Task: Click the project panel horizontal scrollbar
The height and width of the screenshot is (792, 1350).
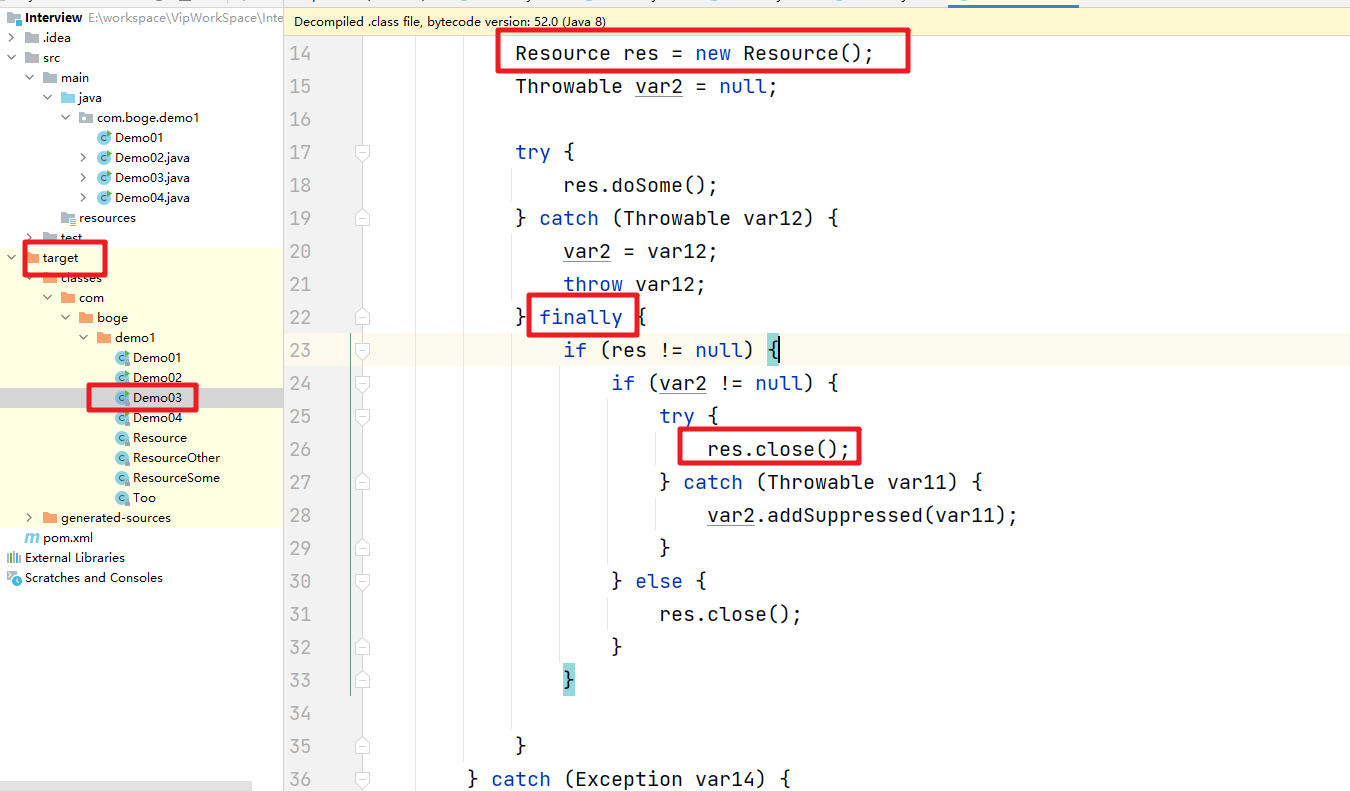Action: click(x=126, y=786)
